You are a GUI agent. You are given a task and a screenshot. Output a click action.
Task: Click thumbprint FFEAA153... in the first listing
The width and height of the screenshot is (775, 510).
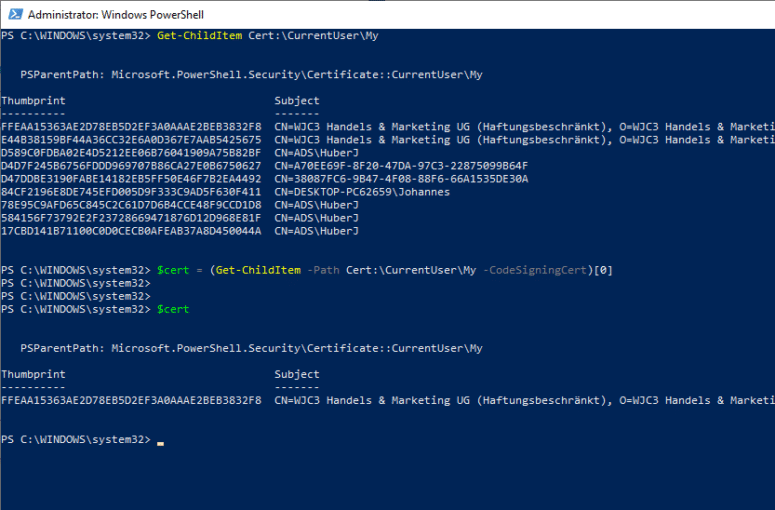131,127
